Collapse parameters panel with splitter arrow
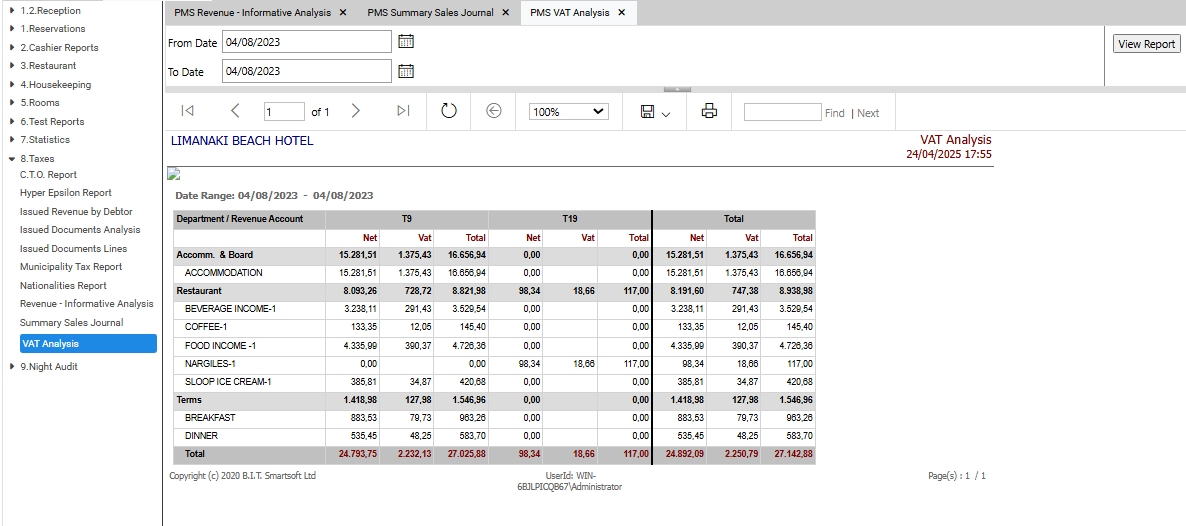 pyautogui.click(x=677, y=89)
